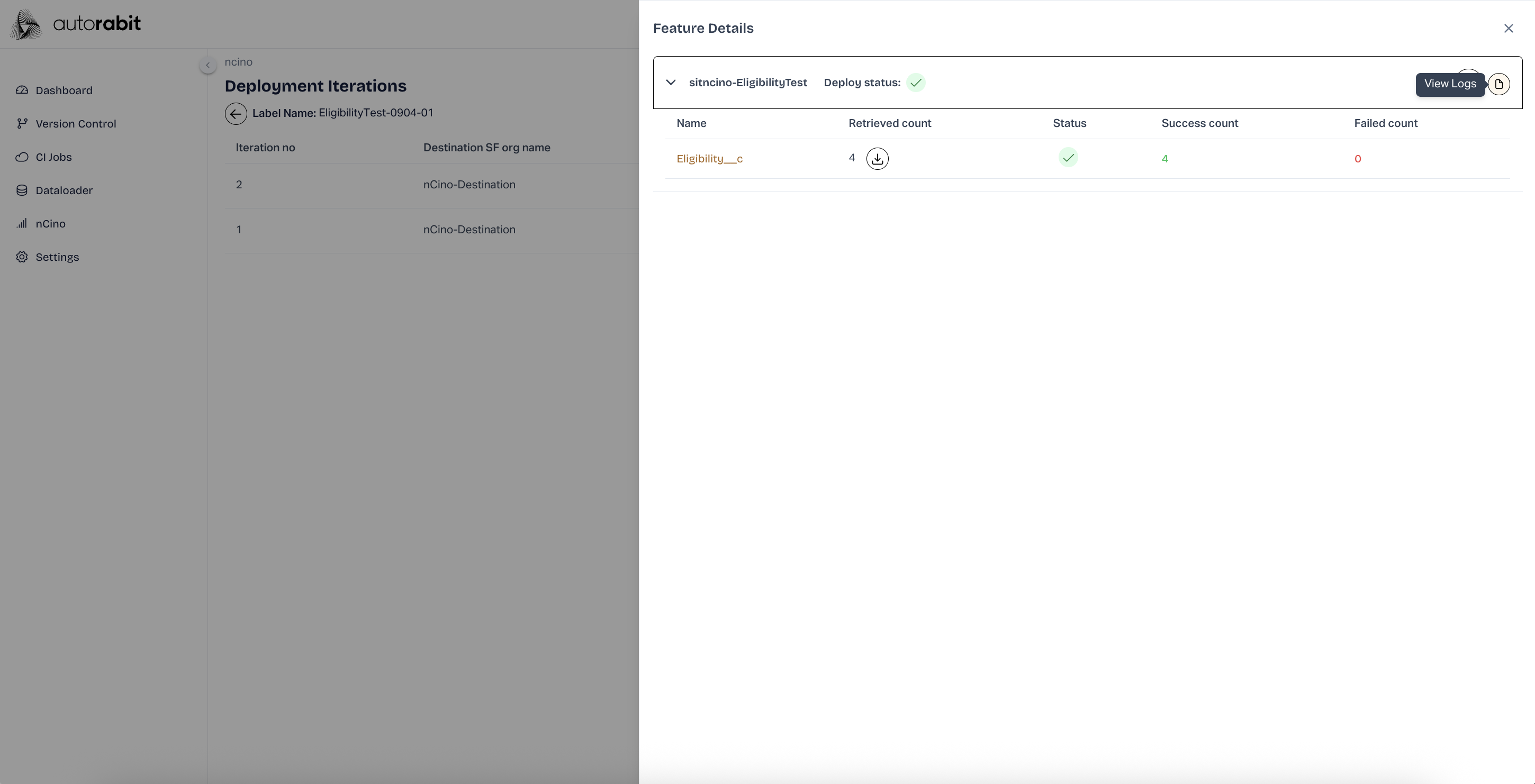
Task: Open Version Control in the sidebar
Action: [x=76, y=124]
